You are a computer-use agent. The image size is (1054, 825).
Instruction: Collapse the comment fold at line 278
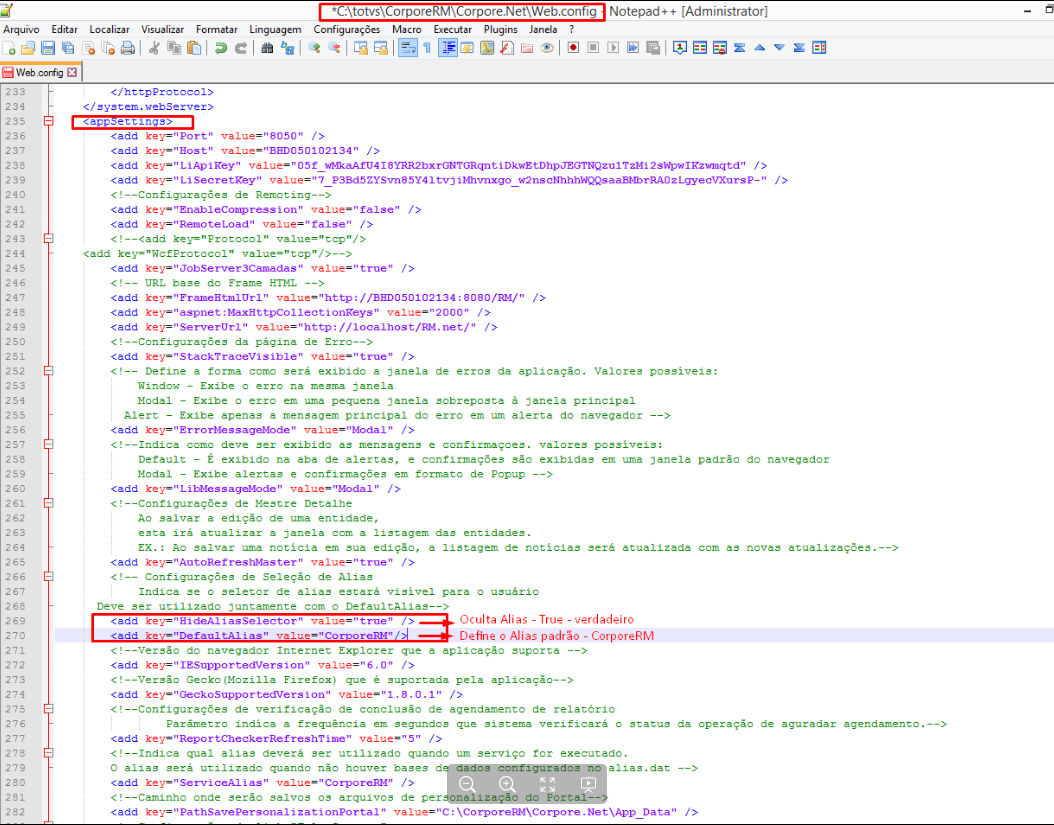click(x=48, y=753)
